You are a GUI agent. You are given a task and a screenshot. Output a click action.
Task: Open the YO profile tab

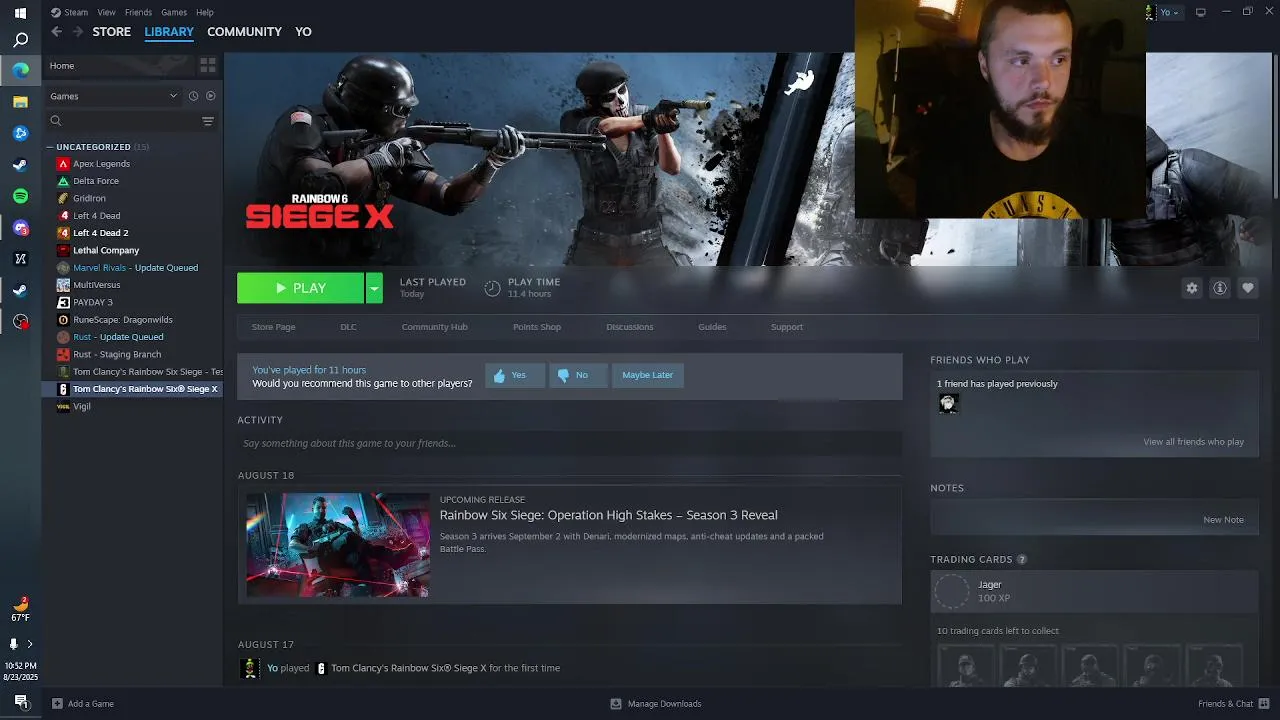coord(303,32)
